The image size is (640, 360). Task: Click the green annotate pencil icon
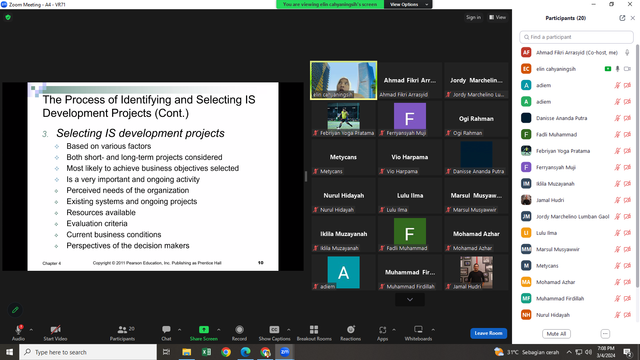click(15, 310)
